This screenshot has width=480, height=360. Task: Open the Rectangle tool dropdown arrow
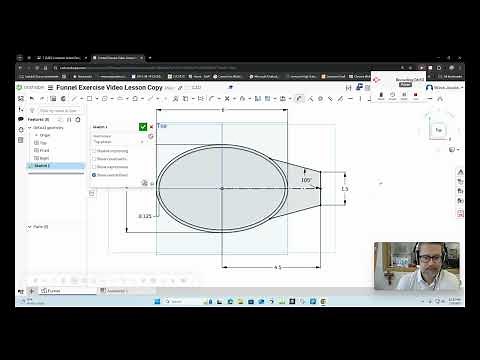tap(97, 99)
